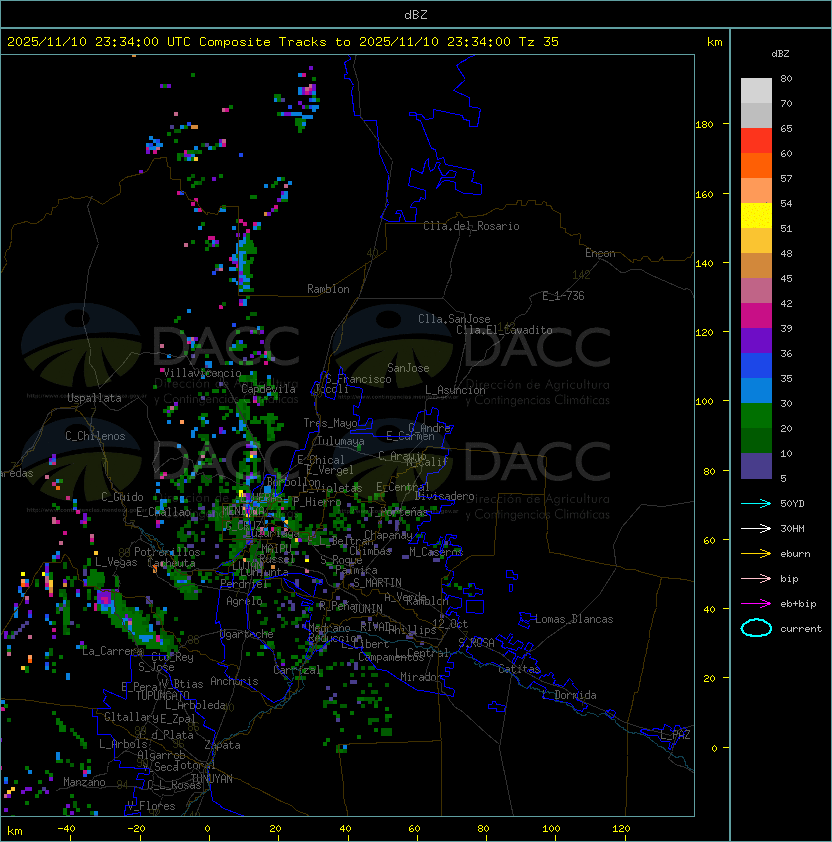Click the 'Potrerillos' map label

[167, 552]
